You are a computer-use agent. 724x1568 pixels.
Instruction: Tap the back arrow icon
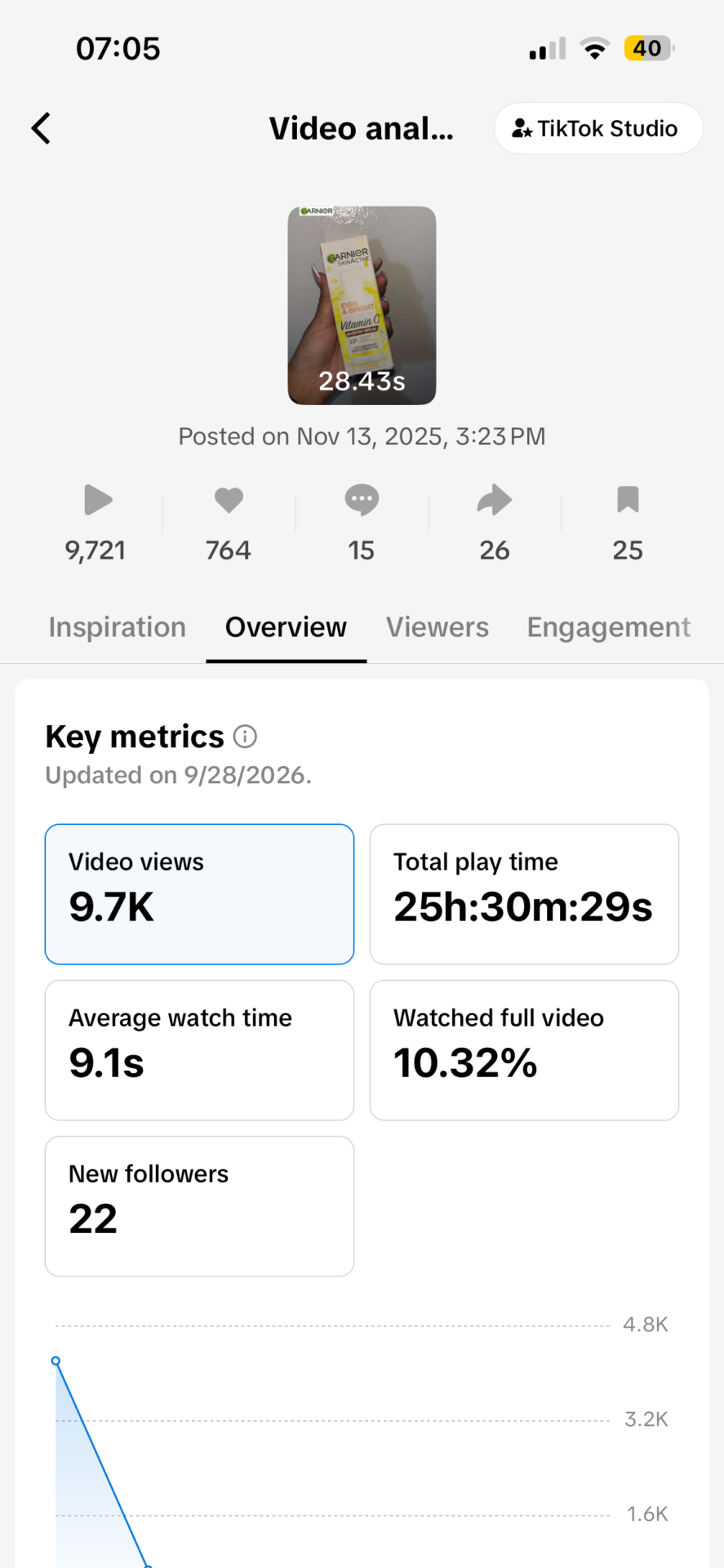tap(41, 128)
